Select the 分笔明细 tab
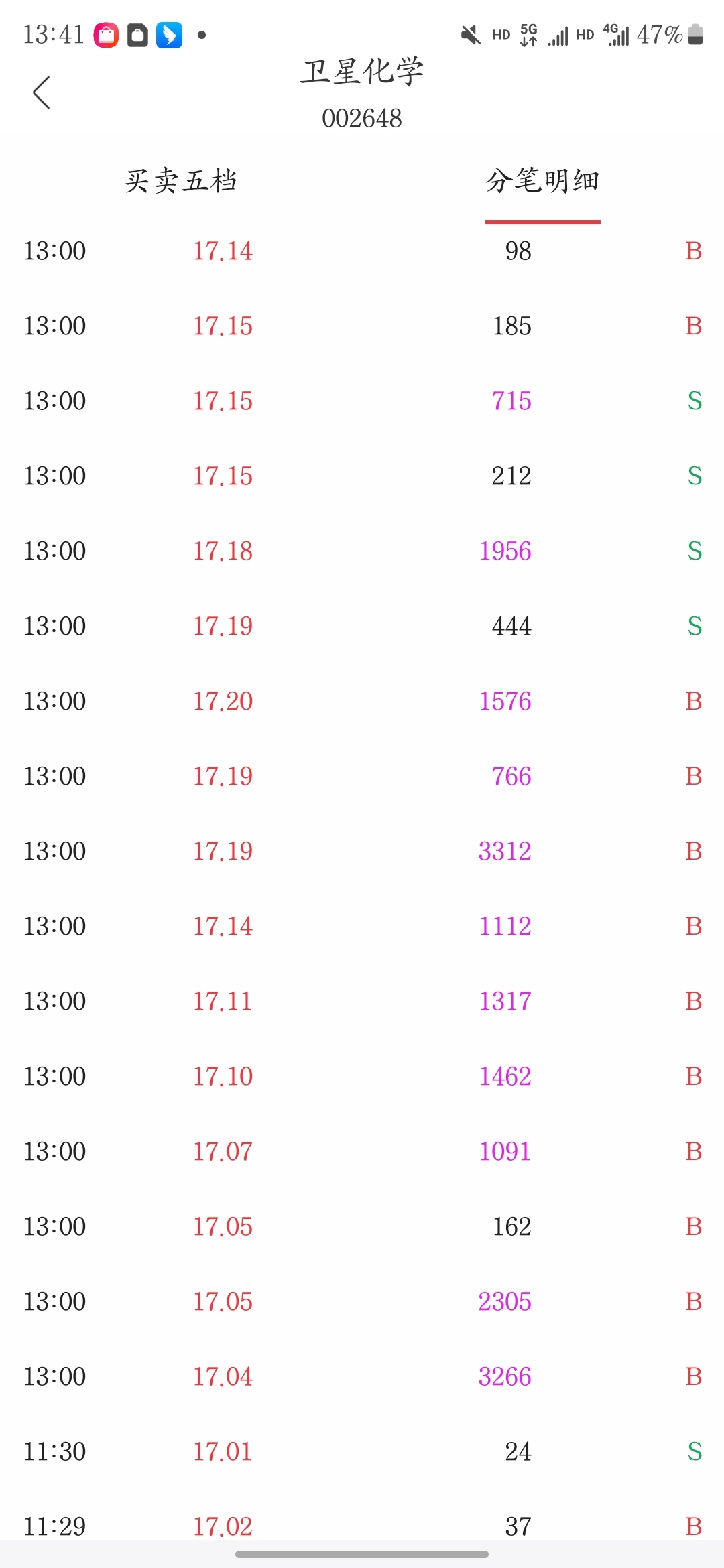Image resolution: width=724 pixels, height=1568 pixels. (543, 181)
